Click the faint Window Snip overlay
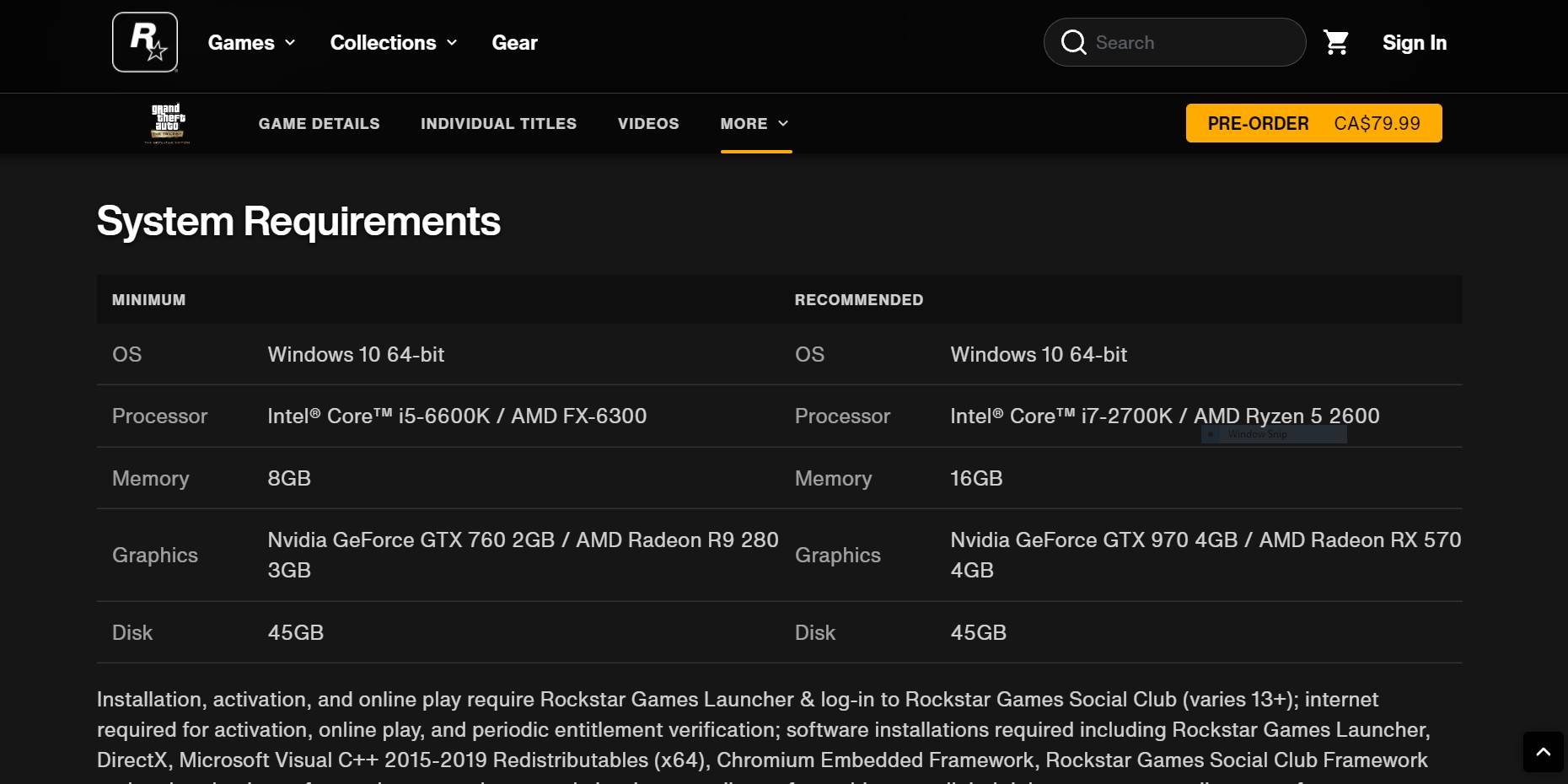 click(x=1273, y=434)
